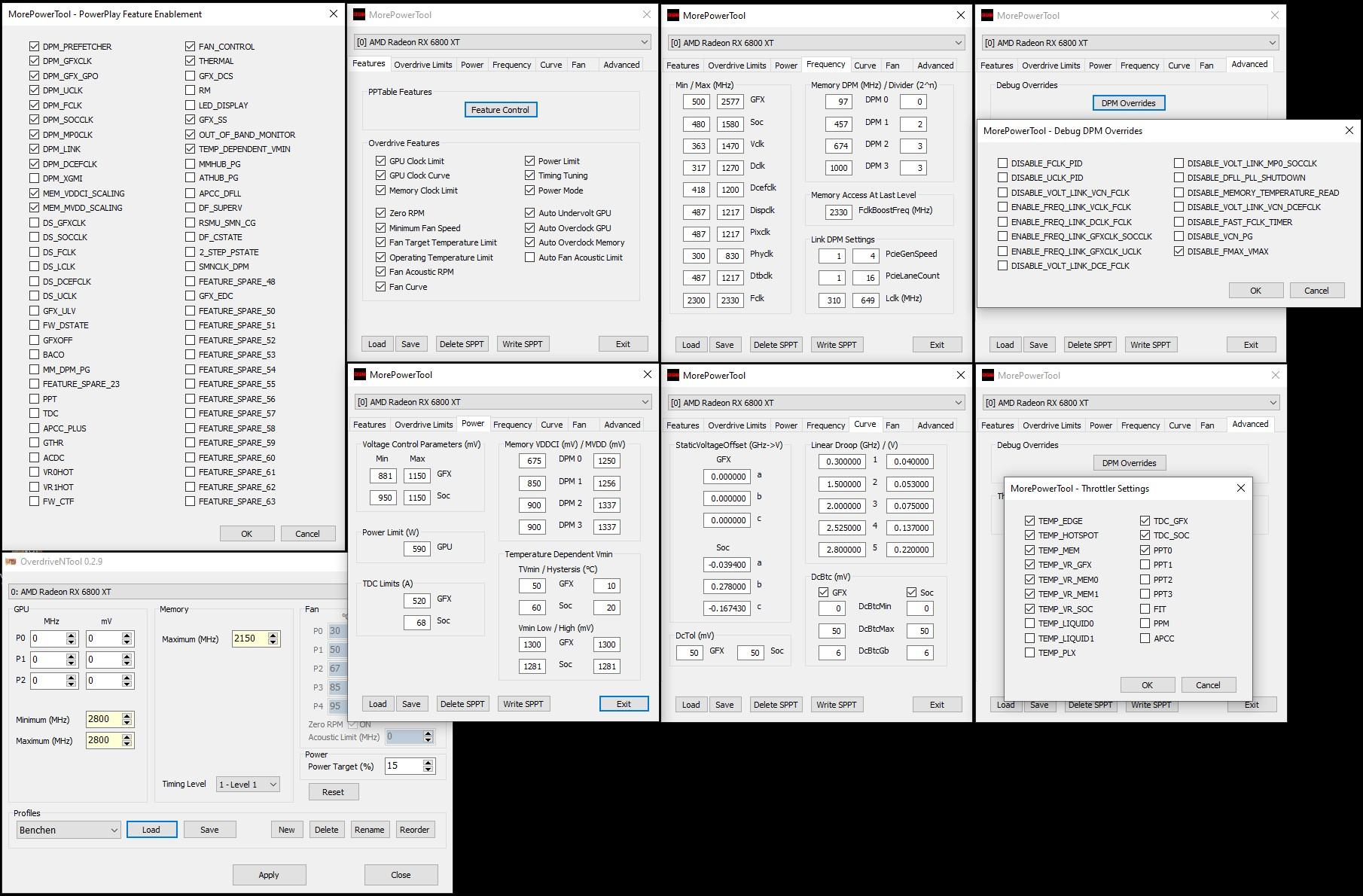Uncheck FAN_CONTROL in PowerPlay Feature Enablement
This screenshot has height=896, width=1363.
[x=190, y=47]
